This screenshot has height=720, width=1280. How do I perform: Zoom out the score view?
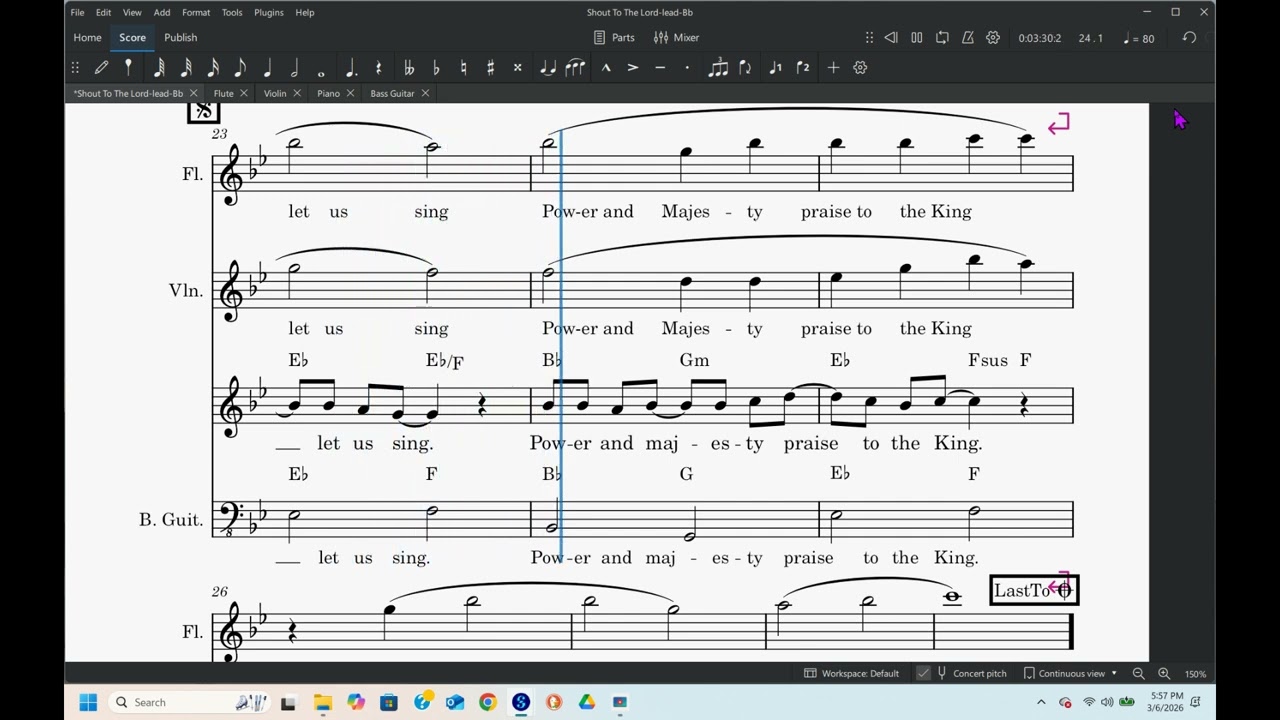(1138, 673)
